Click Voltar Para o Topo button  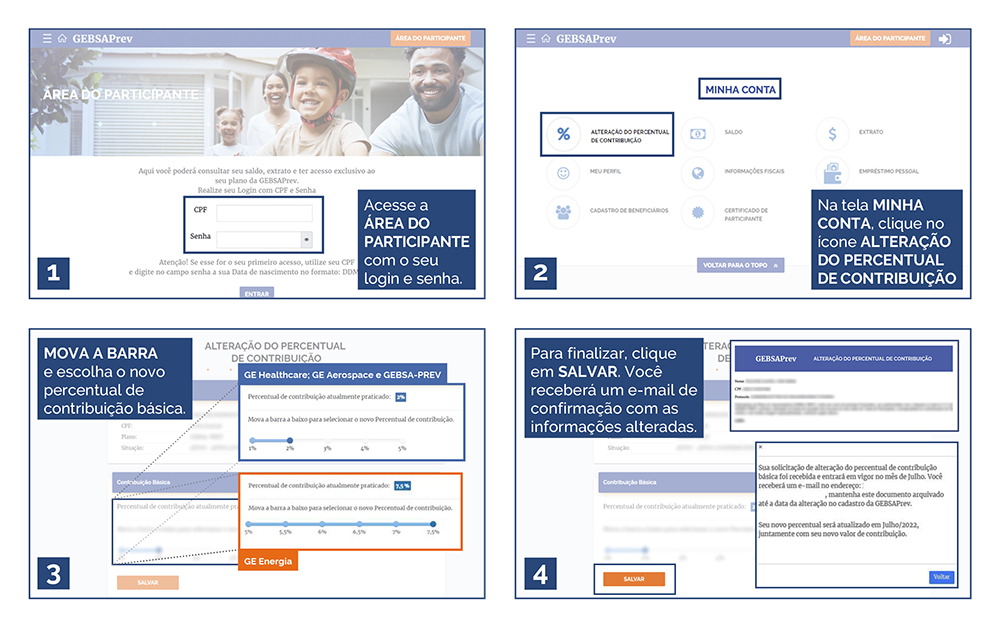click(740, 265)
